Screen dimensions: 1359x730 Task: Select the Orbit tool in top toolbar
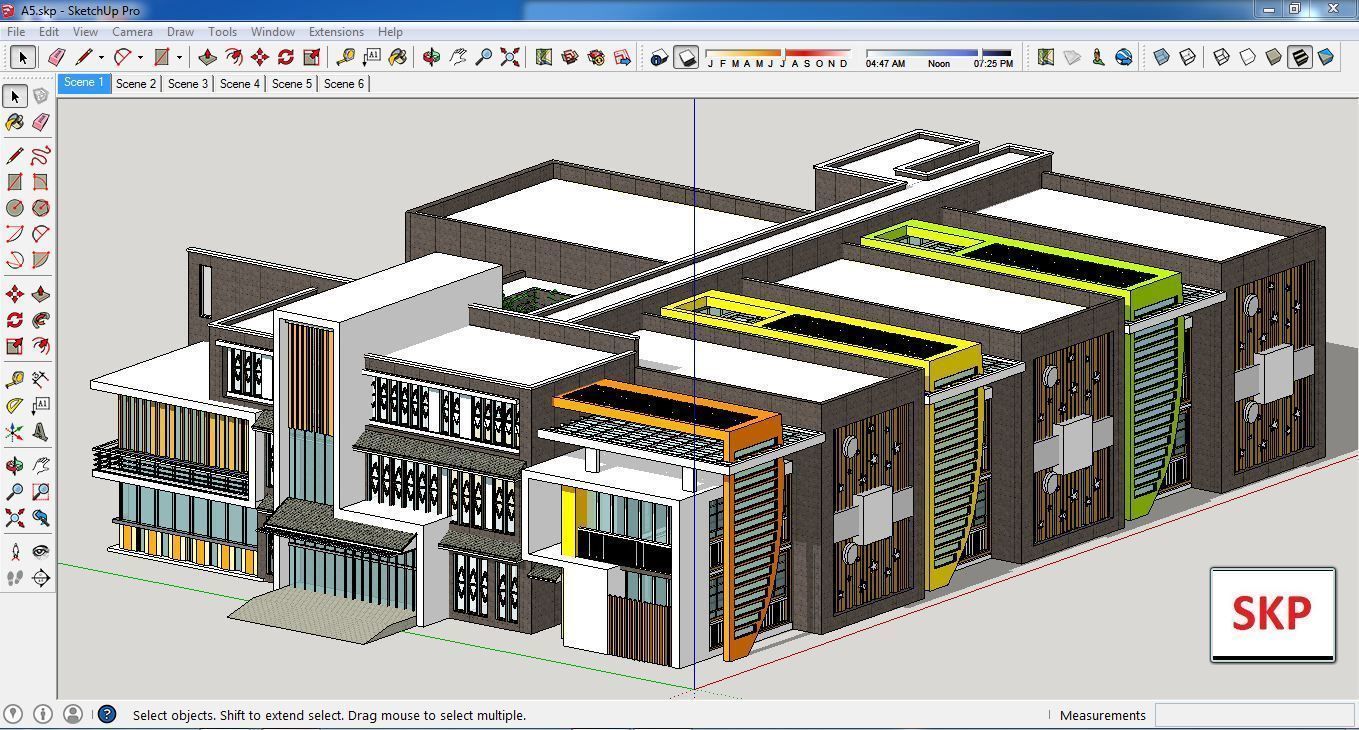431,57
